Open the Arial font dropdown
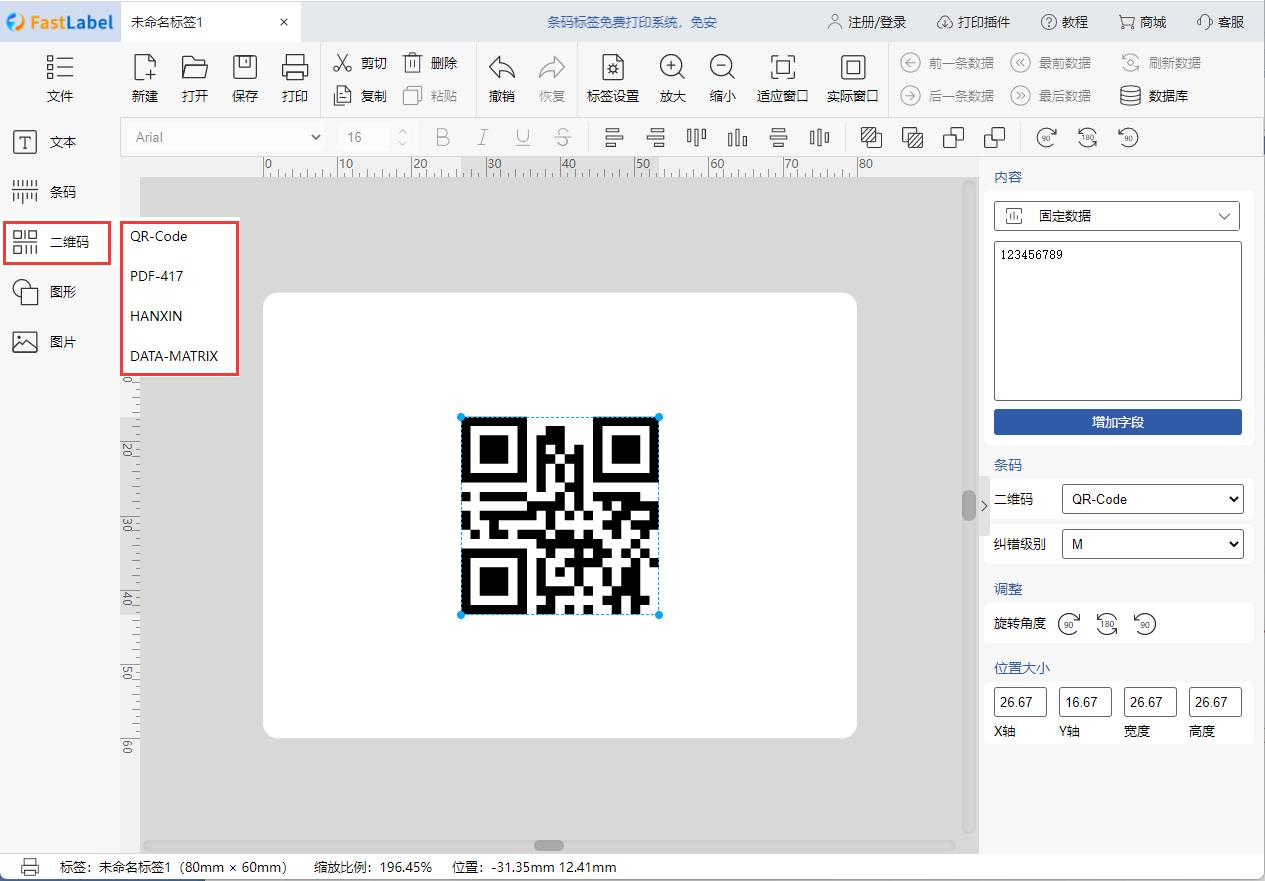The image size is (1265, 881). pos(228,137)
